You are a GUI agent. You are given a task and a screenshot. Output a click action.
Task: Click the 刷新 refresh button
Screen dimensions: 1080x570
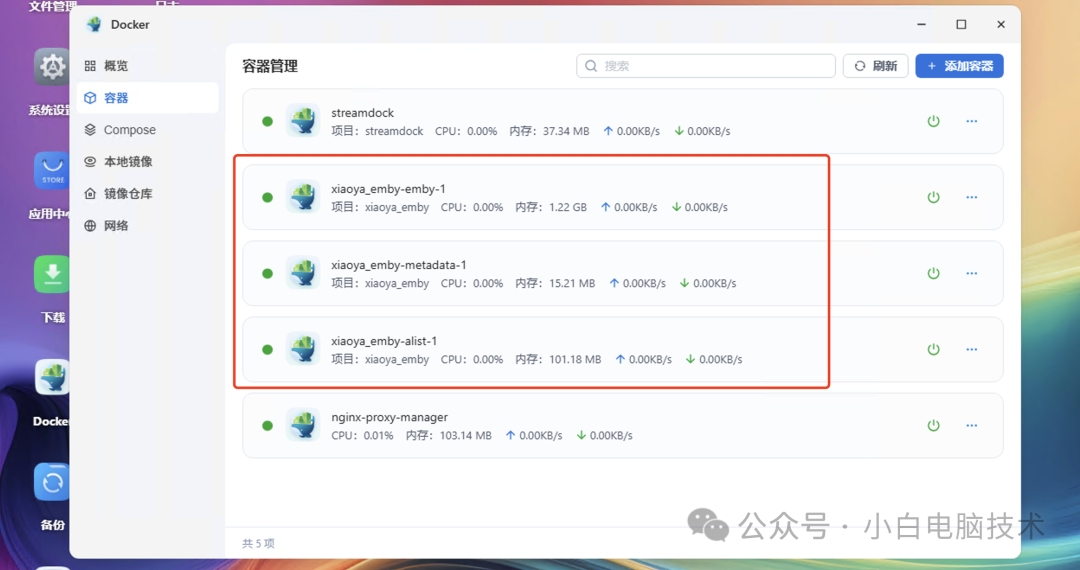(x=875, y=66)
